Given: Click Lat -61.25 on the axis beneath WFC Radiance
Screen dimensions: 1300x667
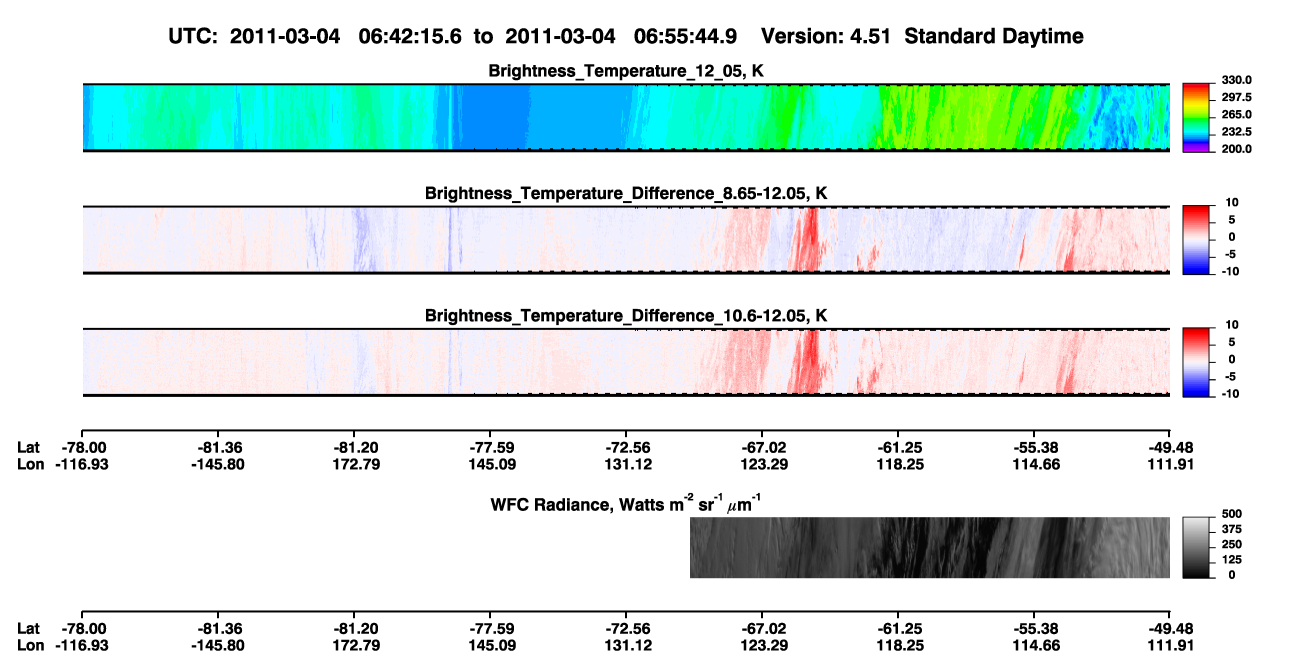Looking at the screenshot, I should [898, 629].
